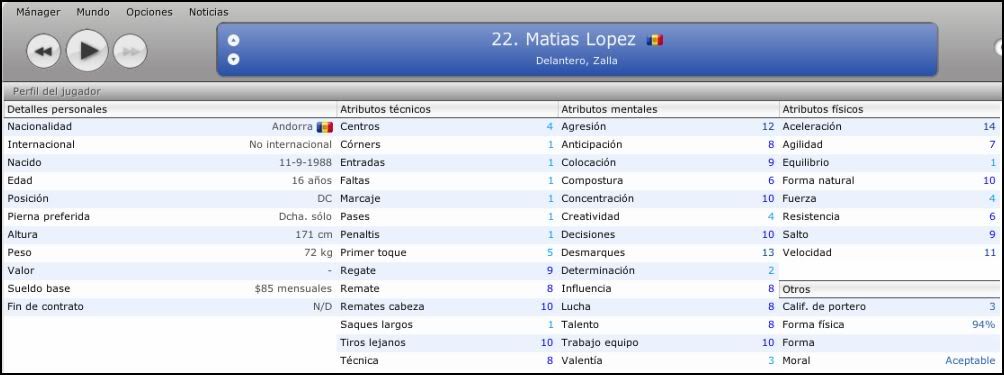Screen dimensions: 1004x375
Task: Click the Aceptable morale value
Action: [x=970, y=360]
